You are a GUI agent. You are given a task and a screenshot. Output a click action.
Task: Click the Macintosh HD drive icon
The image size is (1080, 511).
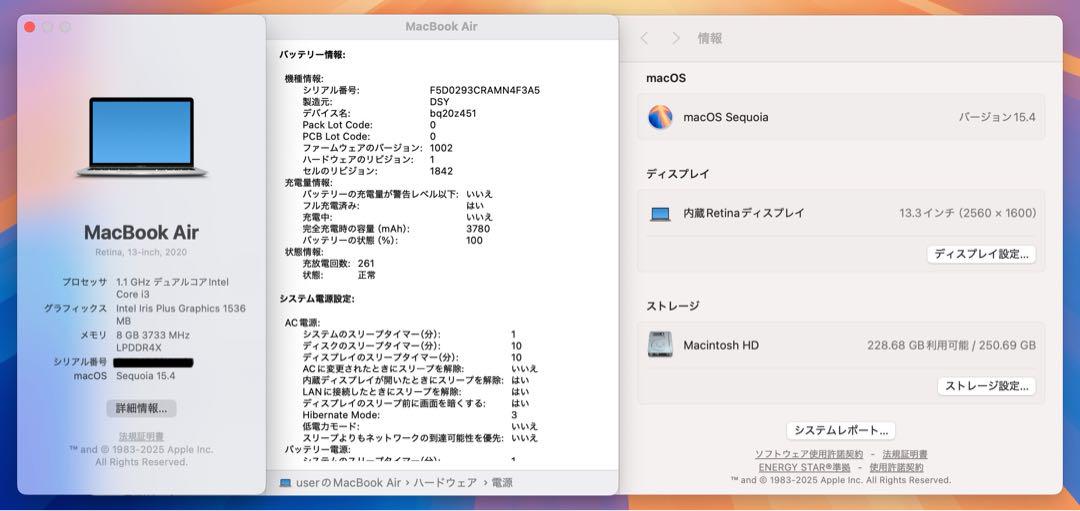tap(660, 344)
